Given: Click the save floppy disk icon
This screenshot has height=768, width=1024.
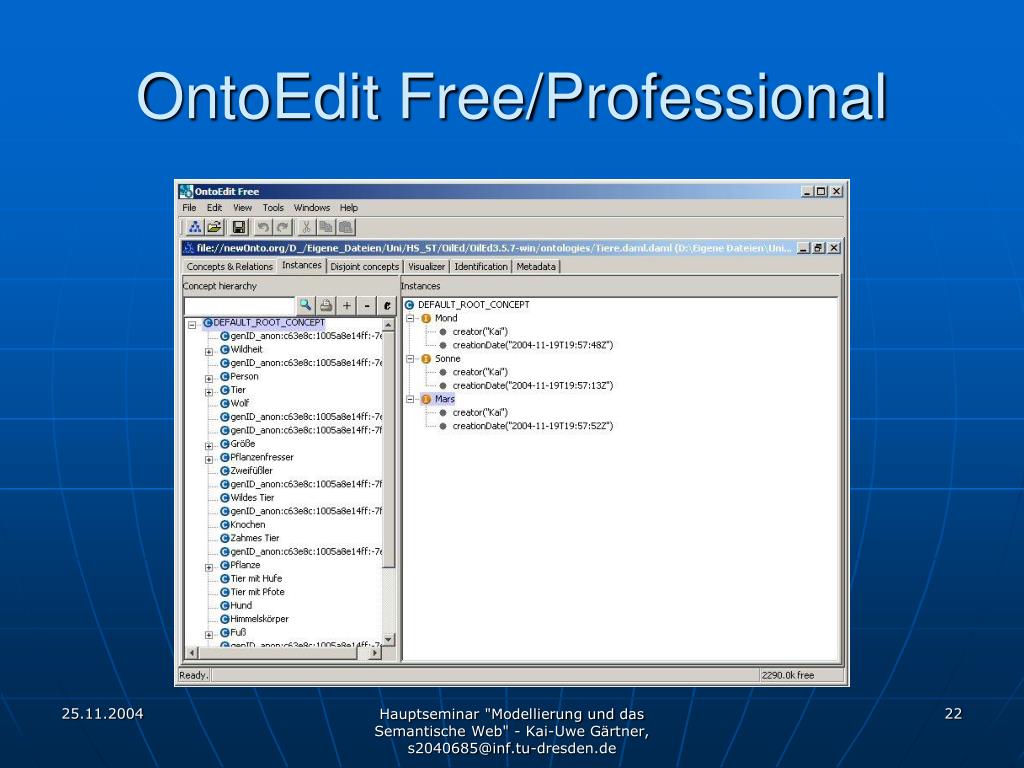Looking at the screenshot, I should [239, 227].
